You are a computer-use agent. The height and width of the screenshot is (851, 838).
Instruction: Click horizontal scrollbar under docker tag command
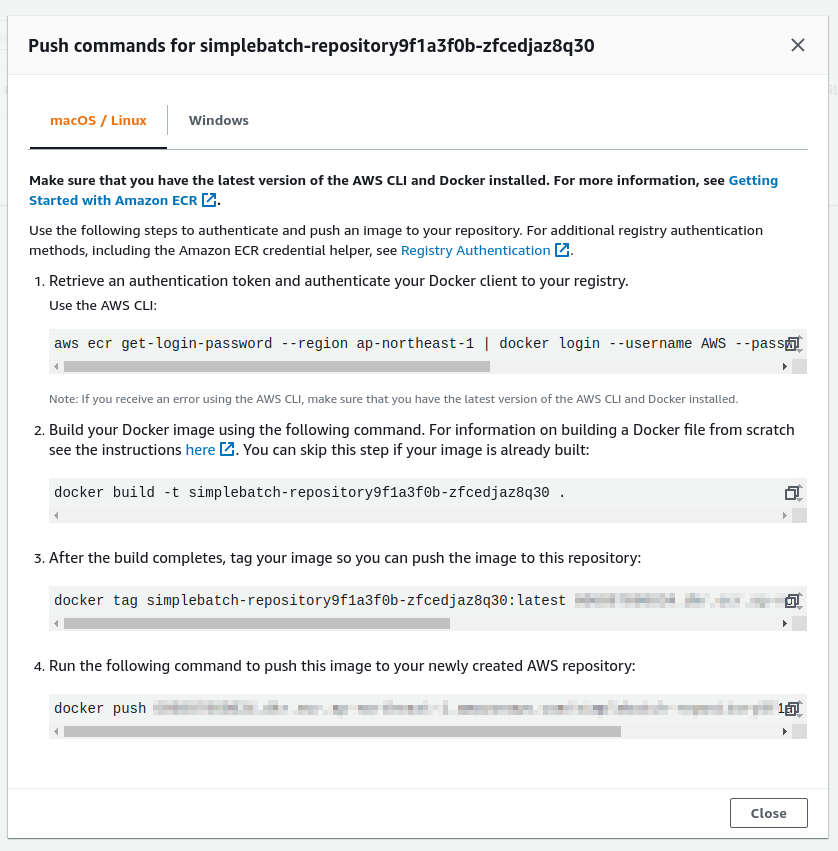pos(257,623)
